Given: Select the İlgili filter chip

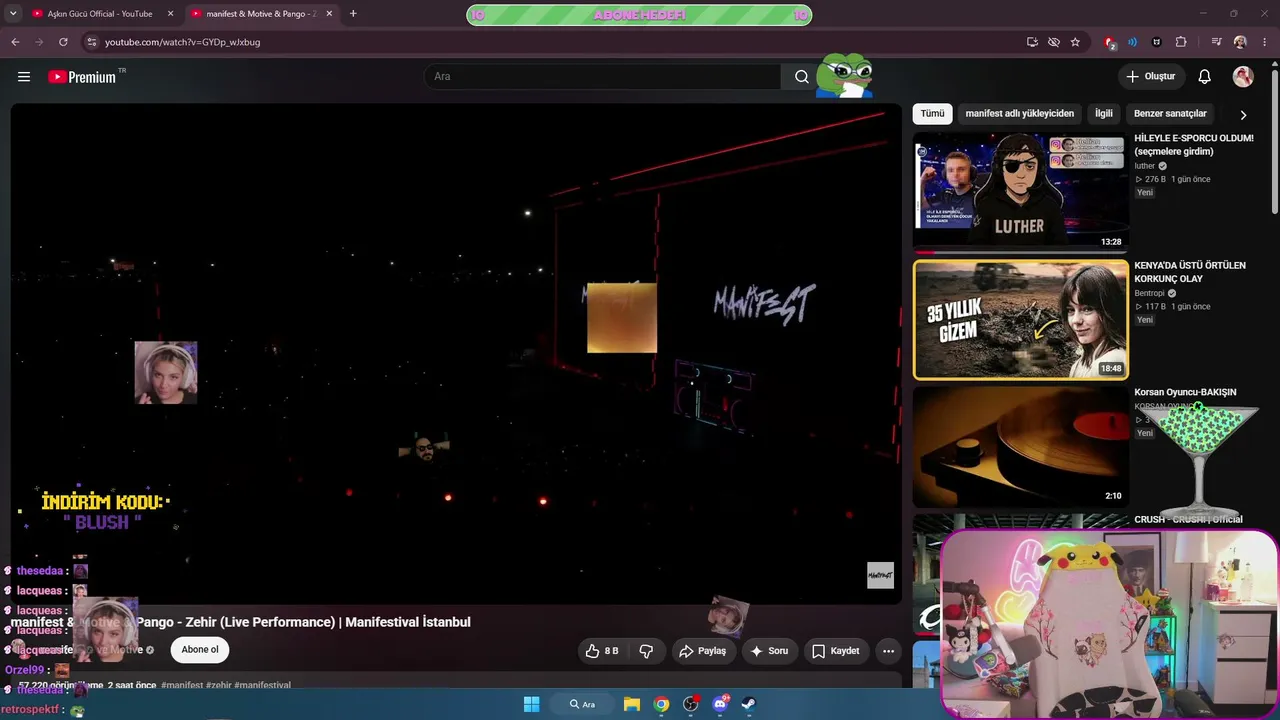Looking at the screenshot, I should [x=1104, y=114].
